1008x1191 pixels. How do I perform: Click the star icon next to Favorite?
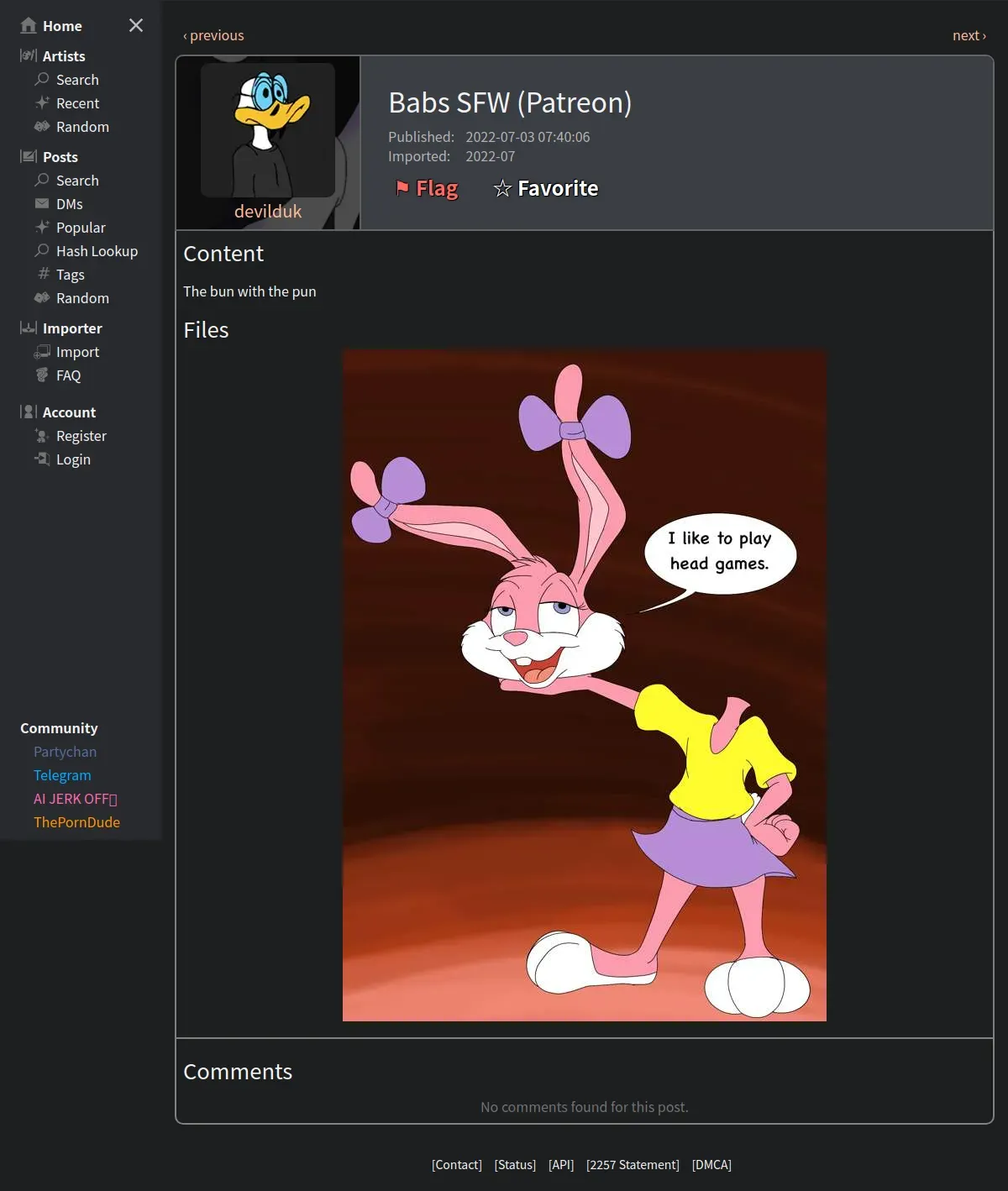(502, 188)
